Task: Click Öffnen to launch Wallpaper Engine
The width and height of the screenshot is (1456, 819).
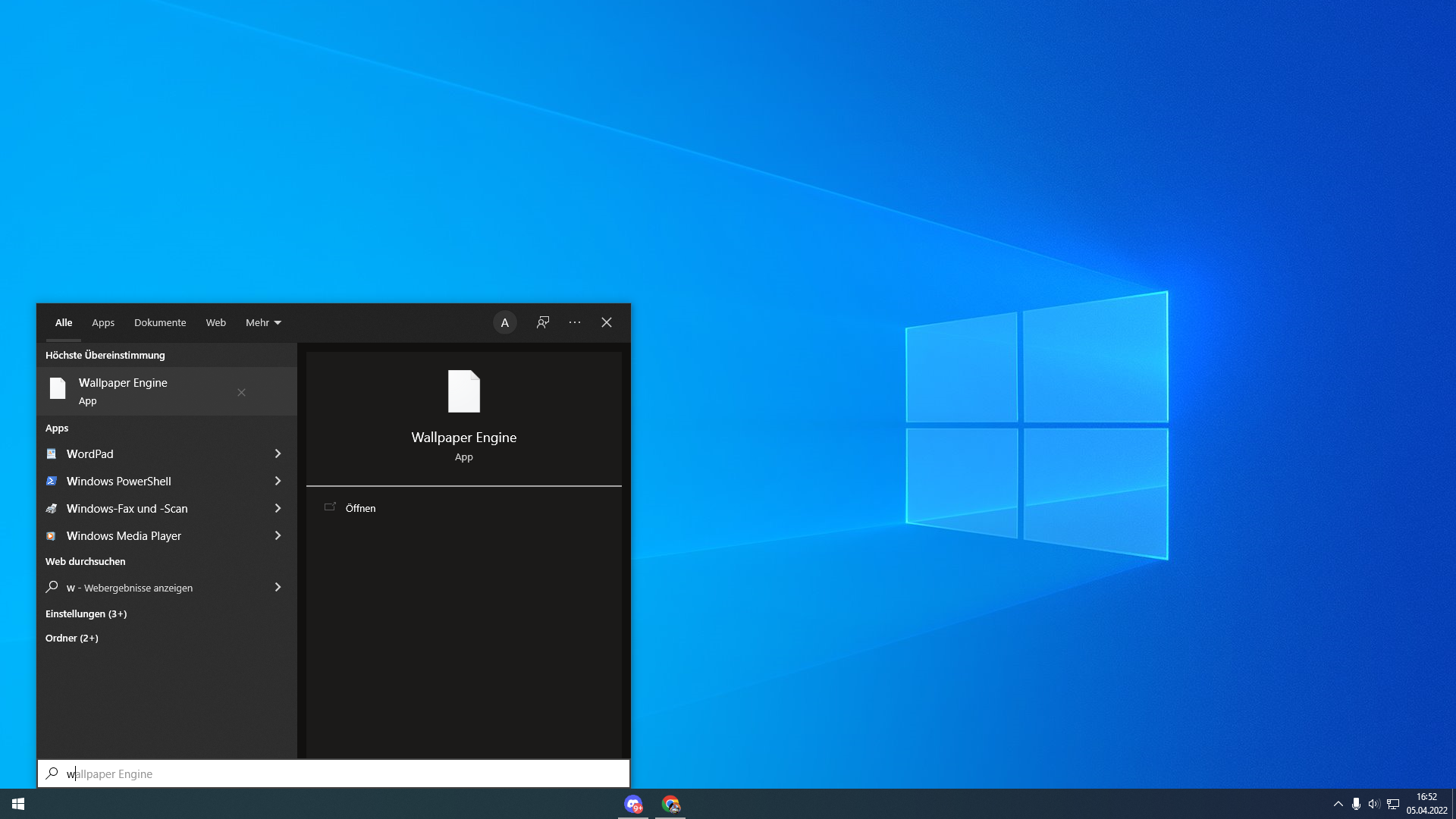Action: pyautogui.click(x=360, y=508)
